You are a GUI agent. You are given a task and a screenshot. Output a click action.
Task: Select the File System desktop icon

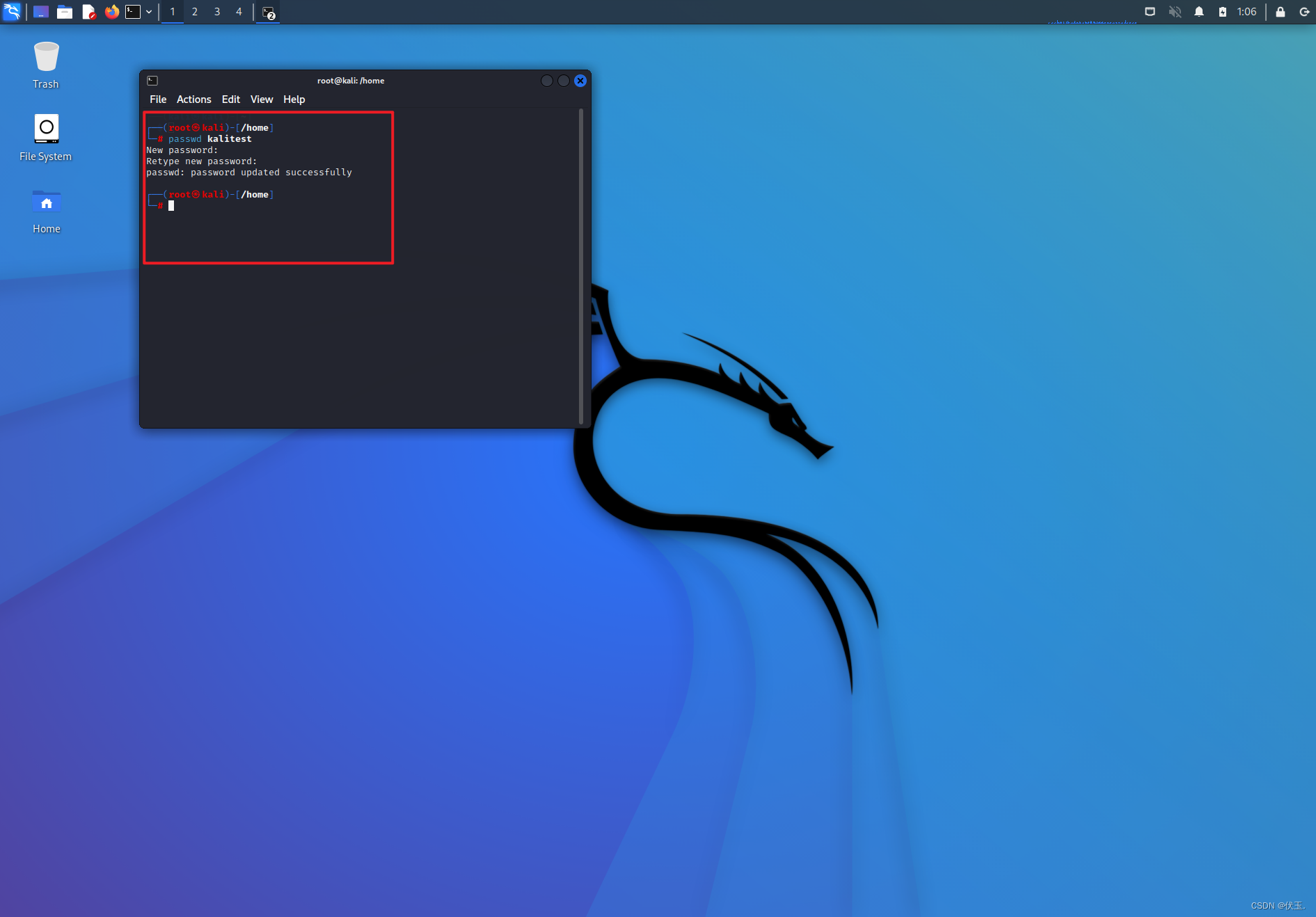pyautogui.click(x=46, y=138)
